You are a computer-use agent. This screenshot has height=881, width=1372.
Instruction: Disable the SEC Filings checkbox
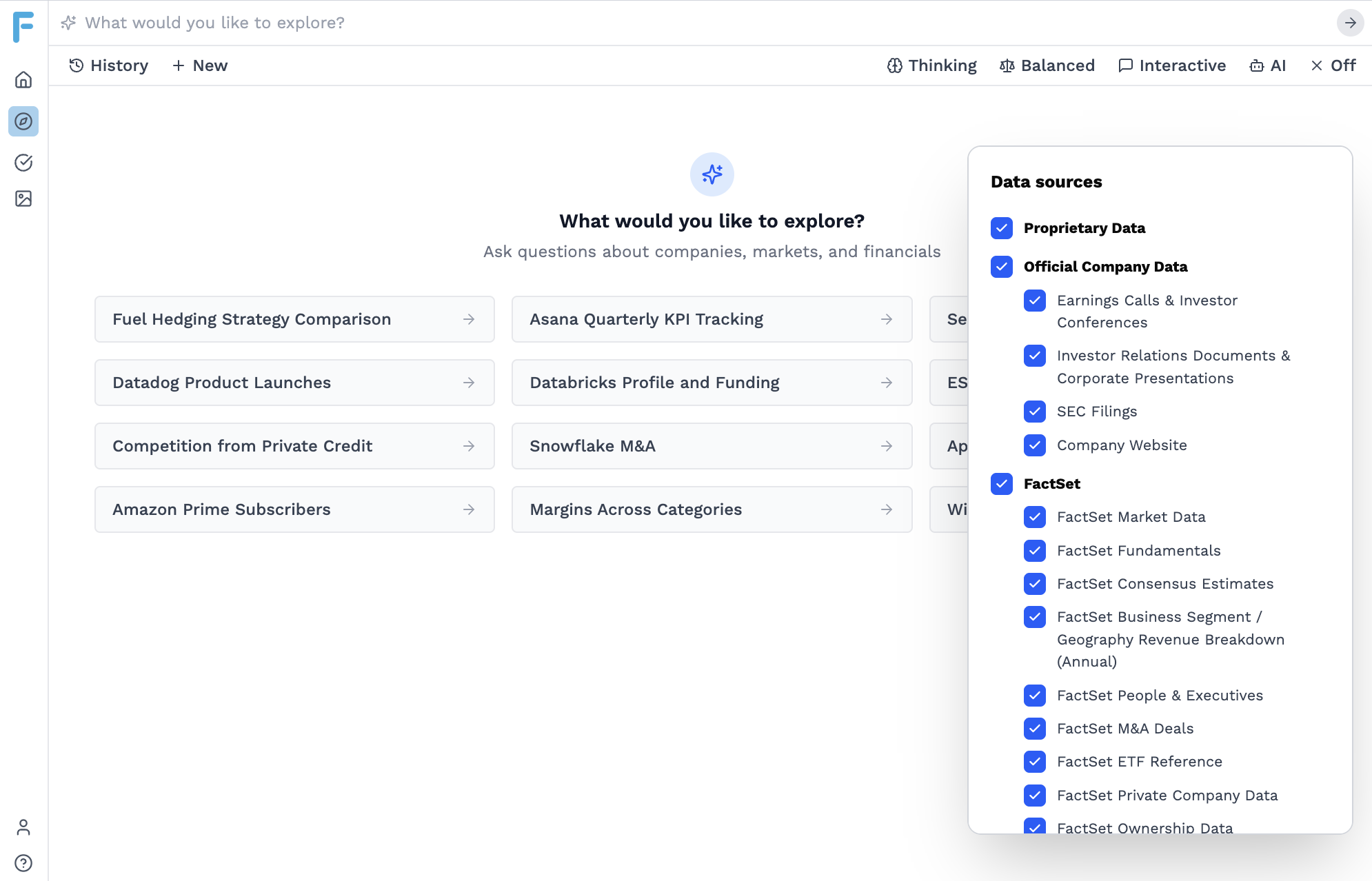click(1035, 412)
